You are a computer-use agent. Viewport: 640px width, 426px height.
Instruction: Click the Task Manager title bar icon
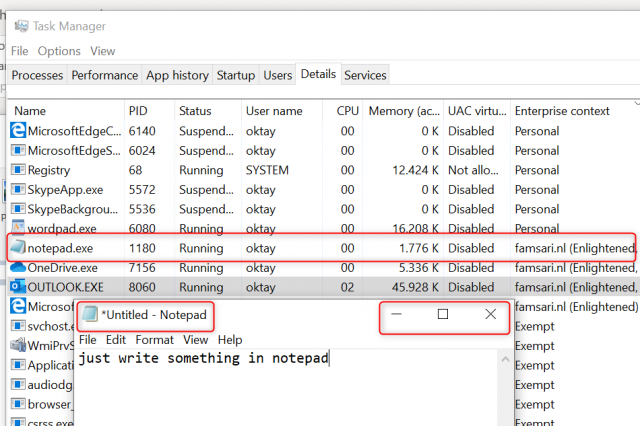coord(21,26)
